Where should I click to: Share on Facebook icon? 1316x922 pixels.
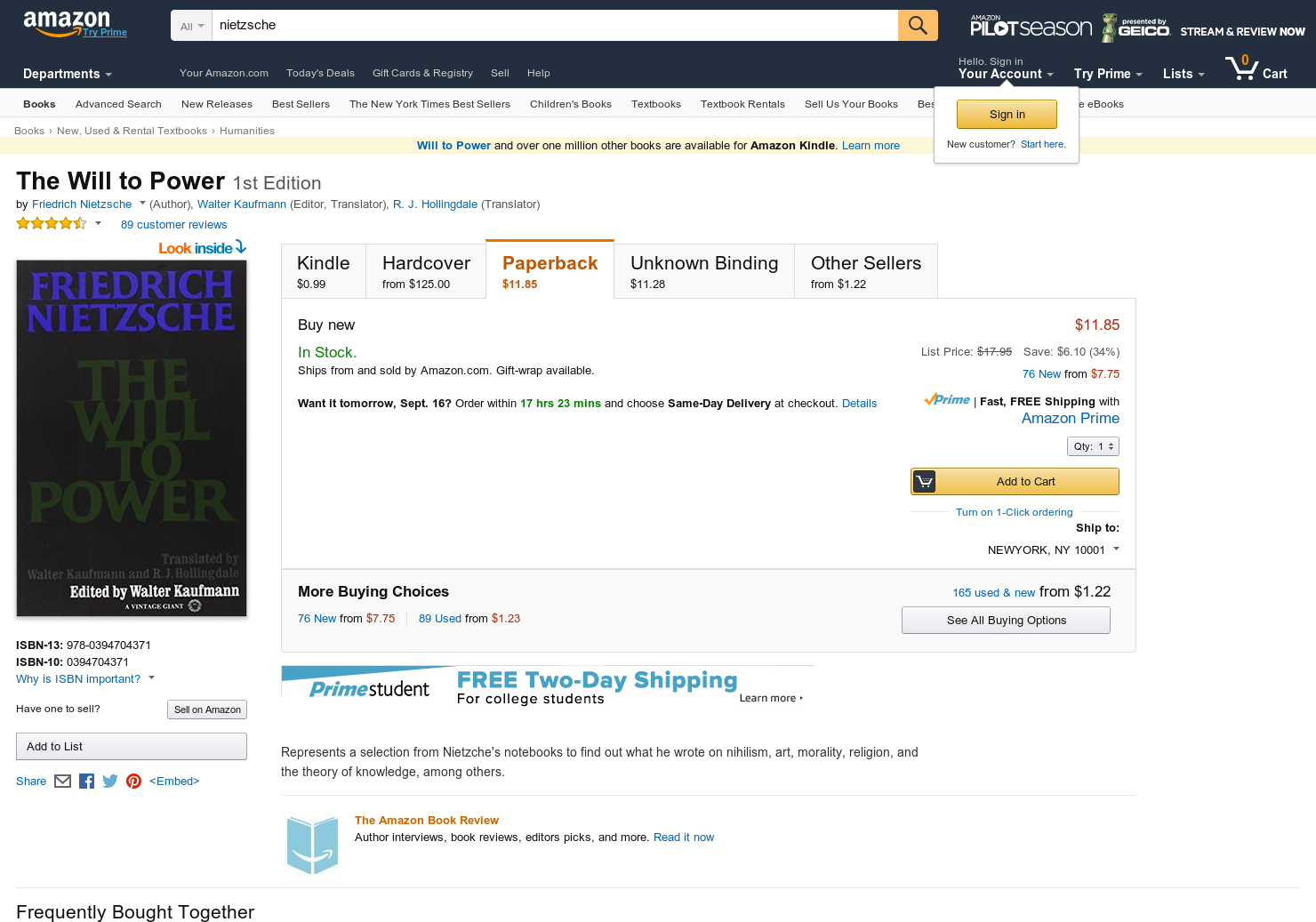[x=86, y=782]
